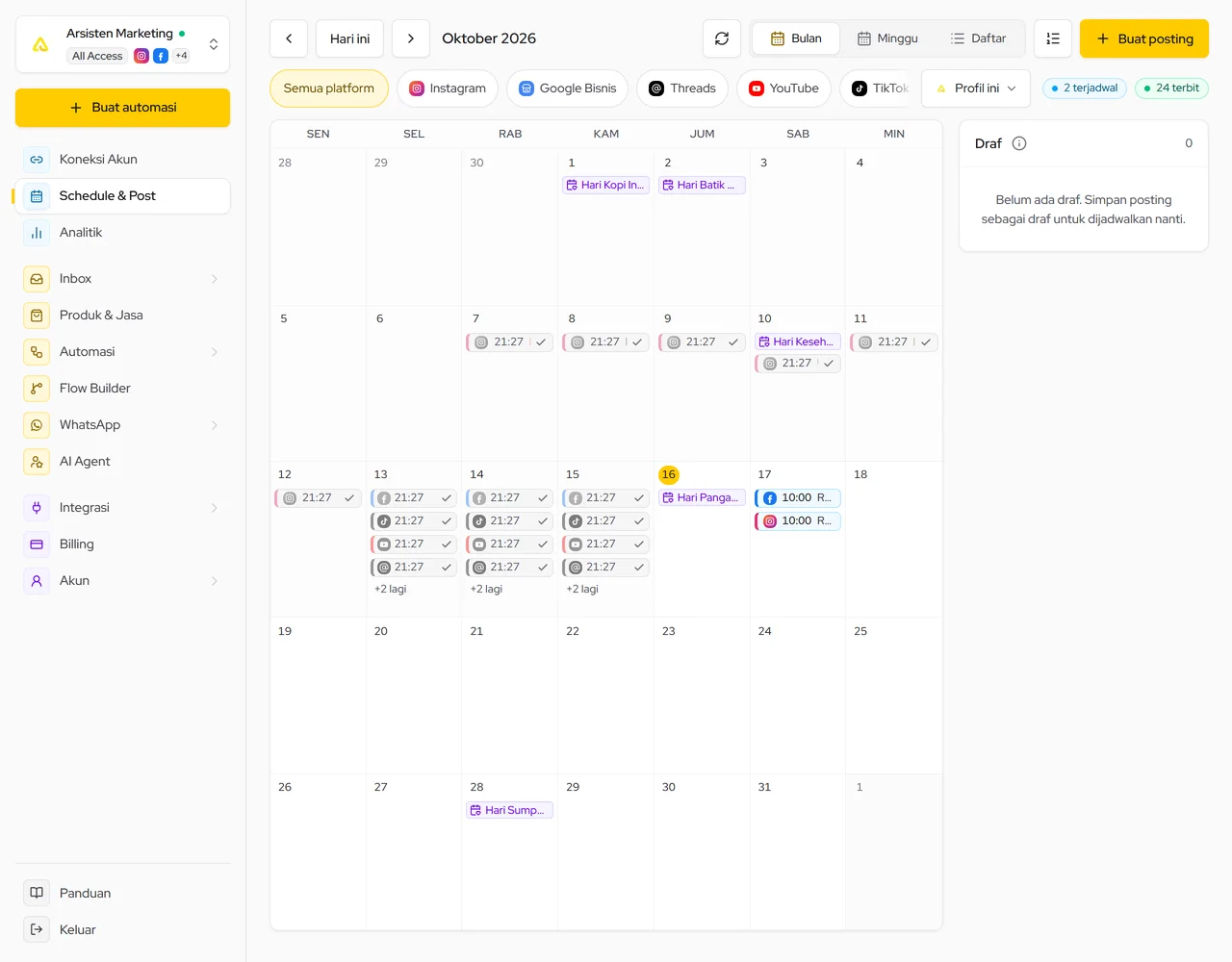The width and height of the screenshot is (1232, 962).
Task: Click the AI Agent icon
Action: [37, 462]
